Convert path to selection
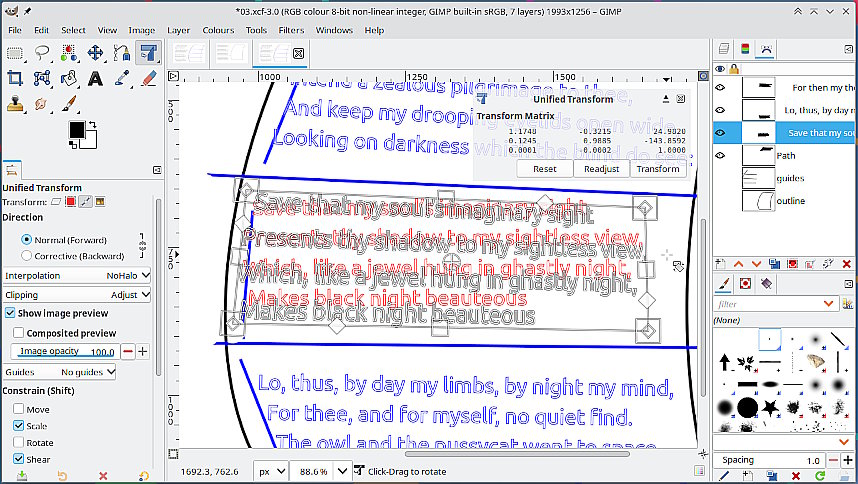Viewport: 858px width, 484px height. pyautogui.click(x=792, y=264)
